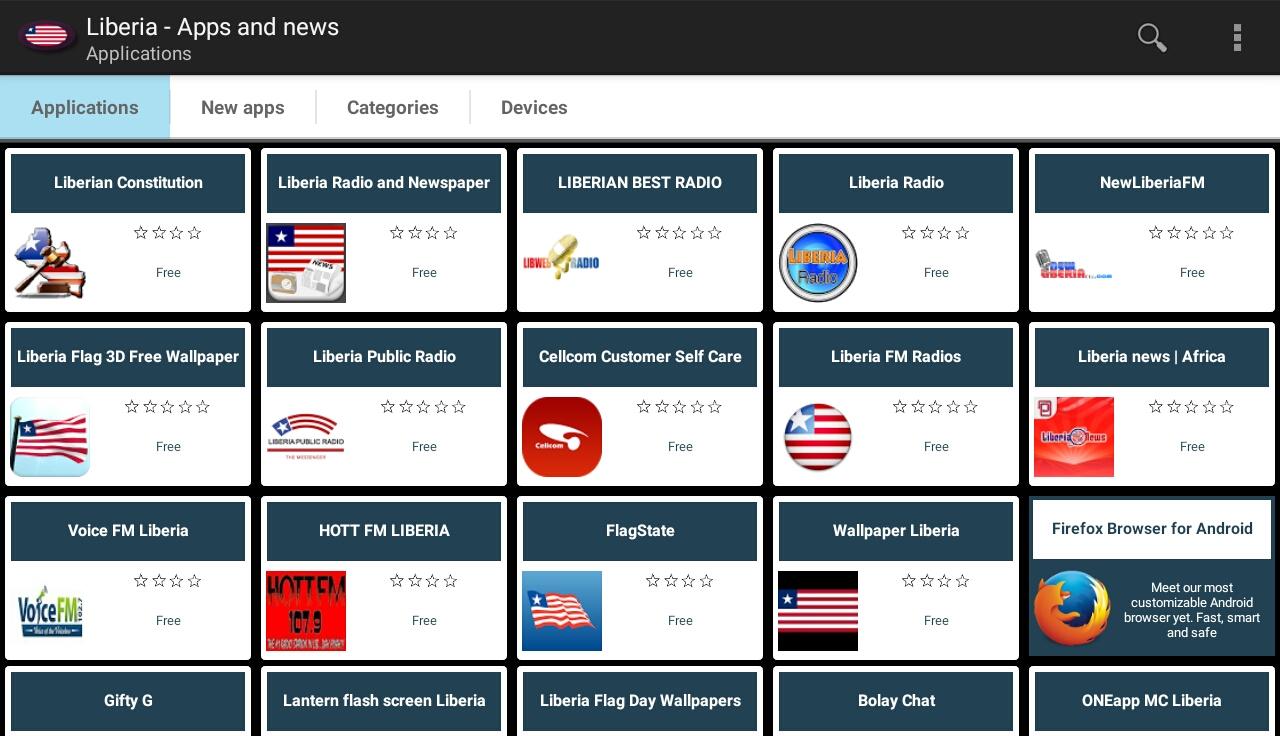The height and width of the screenshot is (736, 1280).
Task: Tap the Liberia flag app logo
Action: coord(46,37)
